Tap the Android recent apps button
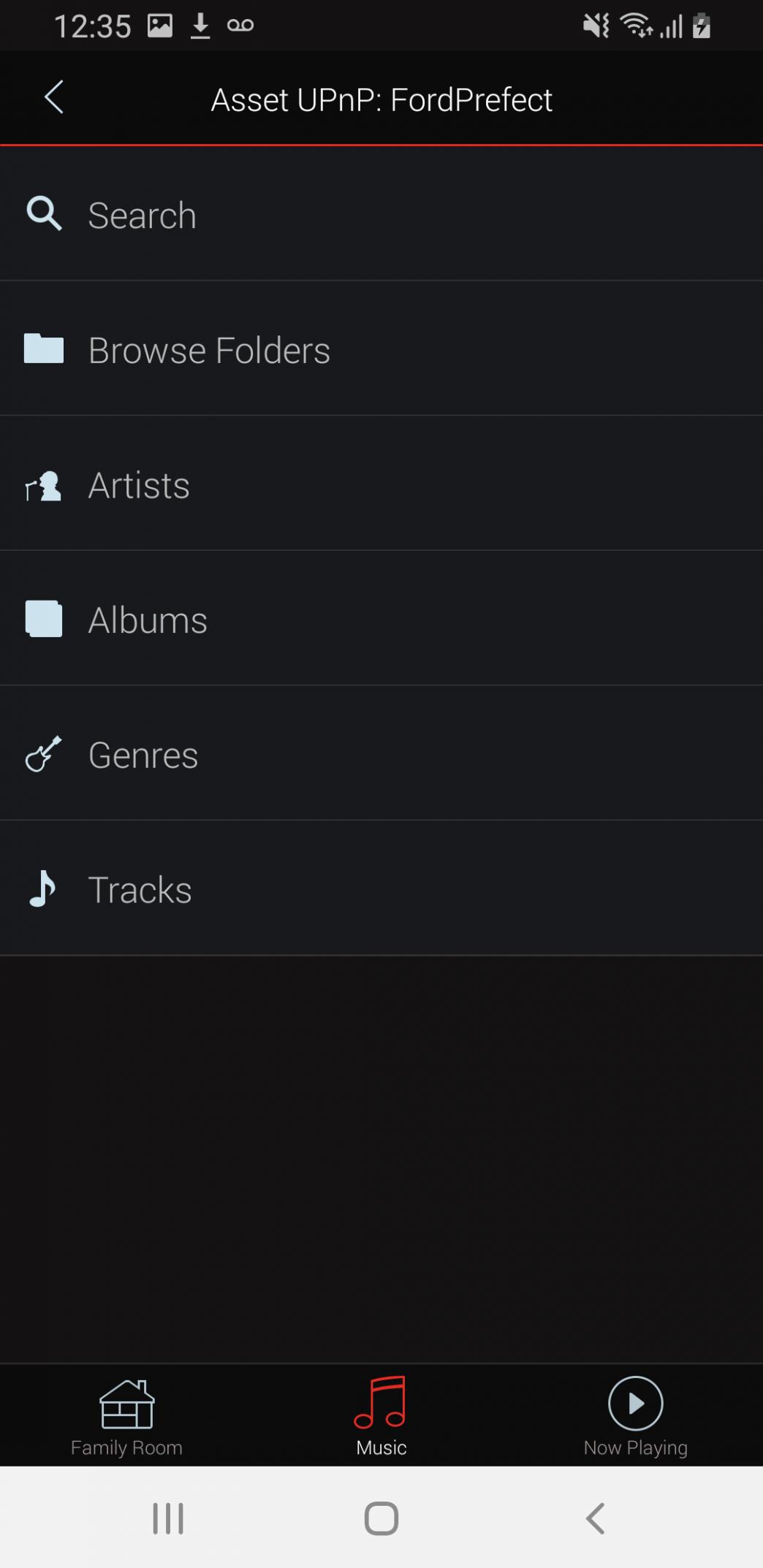 (168, 1518)
